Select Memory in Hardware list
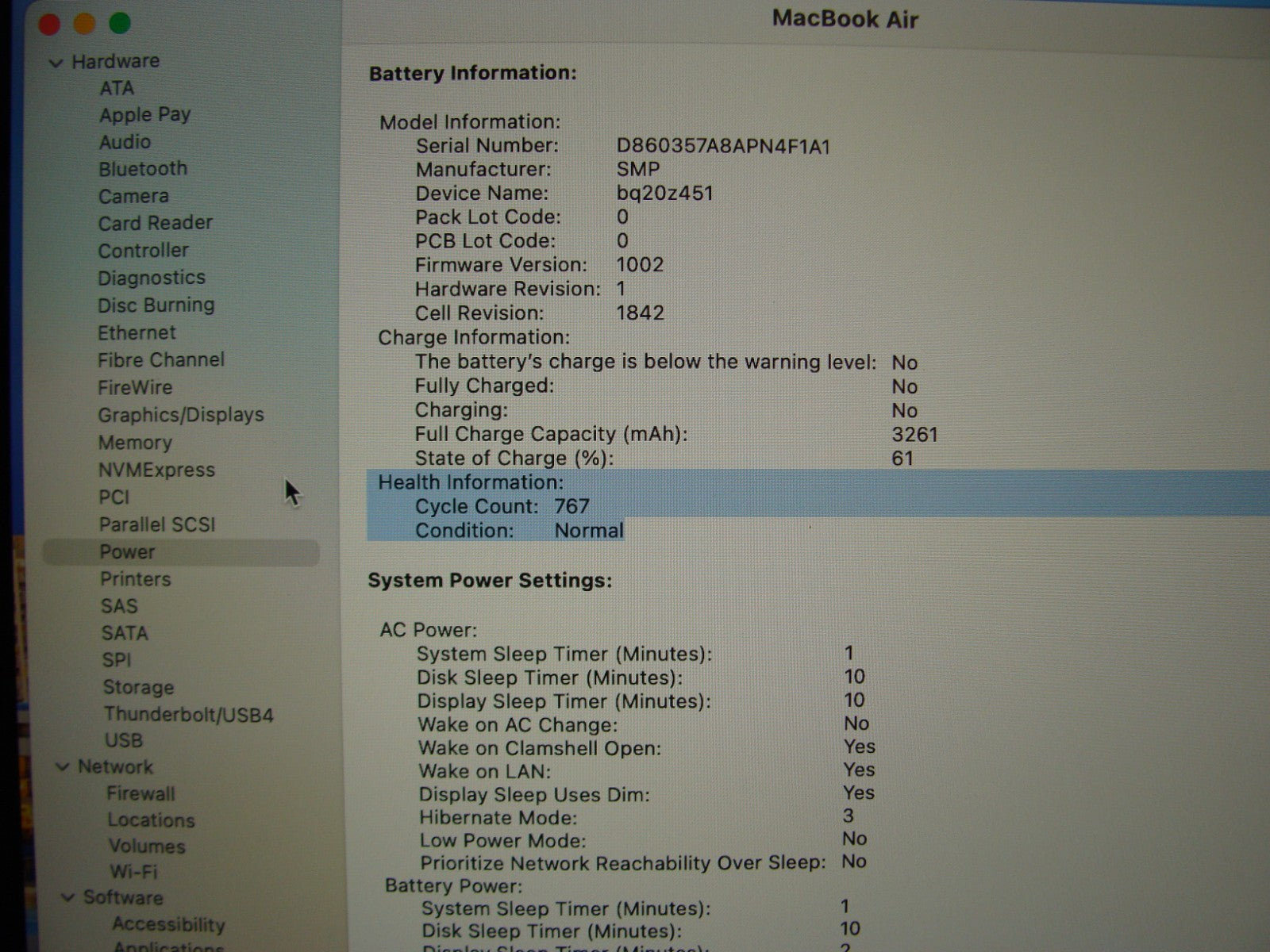Screen dimensions: 1270x952 pyautogui.click(x=135, y=443)
